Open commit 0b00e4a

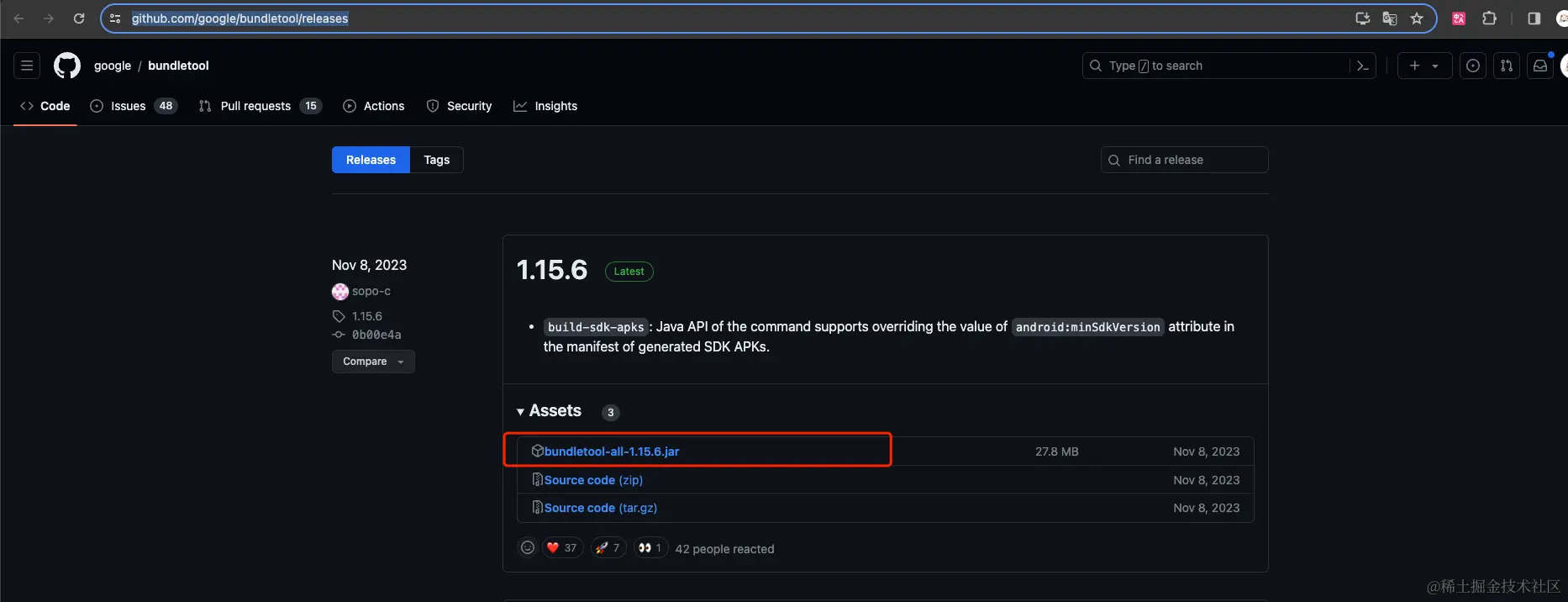pos(376,335)
